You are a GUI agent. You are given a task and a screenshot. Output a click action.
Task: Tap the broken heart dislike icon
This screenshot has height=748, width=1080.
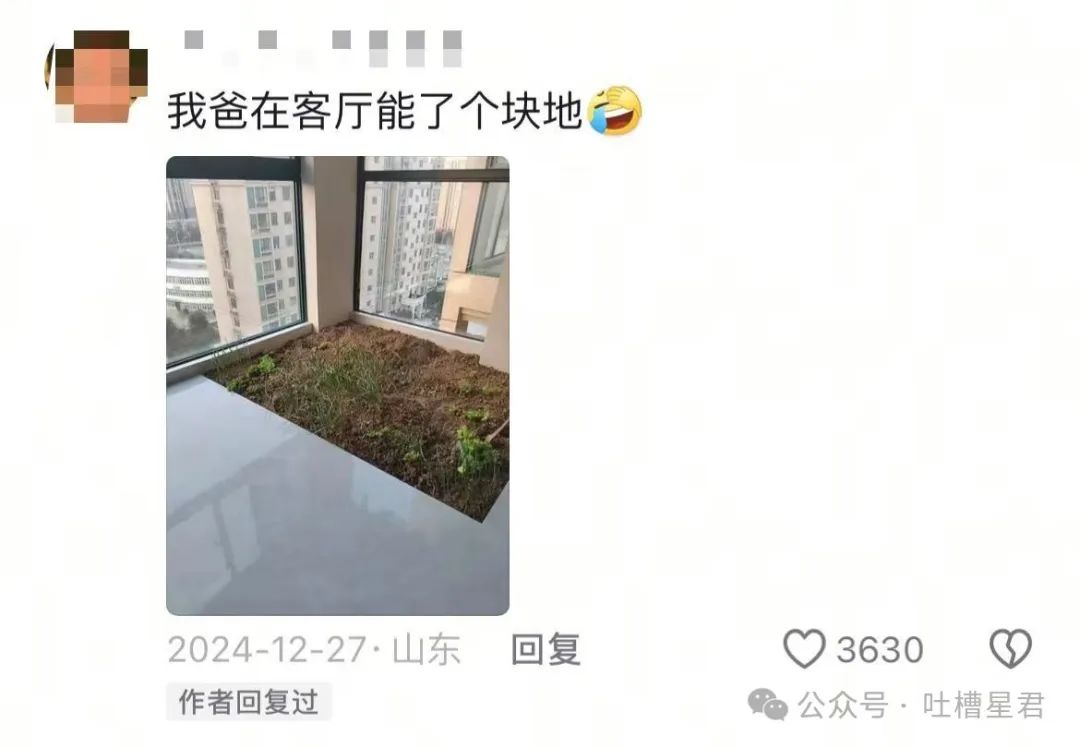(x=1010, y=649)
